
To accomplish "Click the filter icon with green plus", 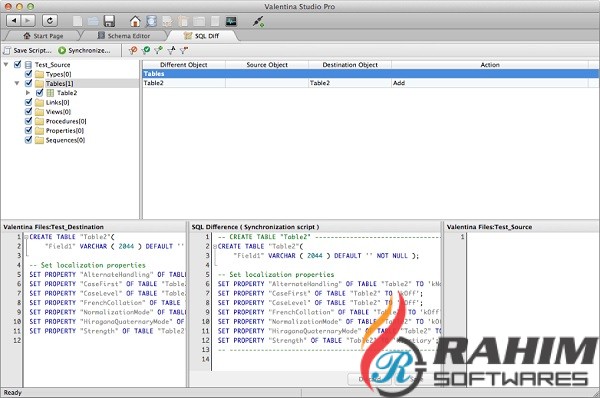I will (x=158, y=50).
